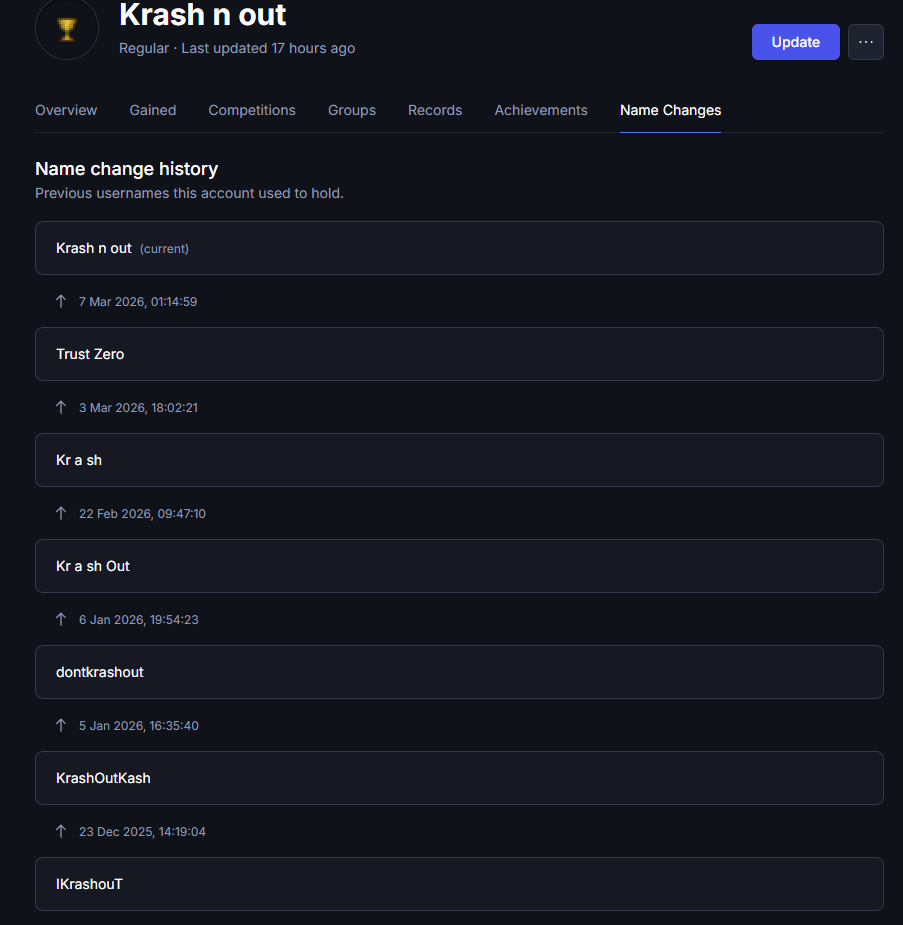903x925 pixels.
Task: Click the trophy profile avatar icon
Action: click(x=67, y=28)
